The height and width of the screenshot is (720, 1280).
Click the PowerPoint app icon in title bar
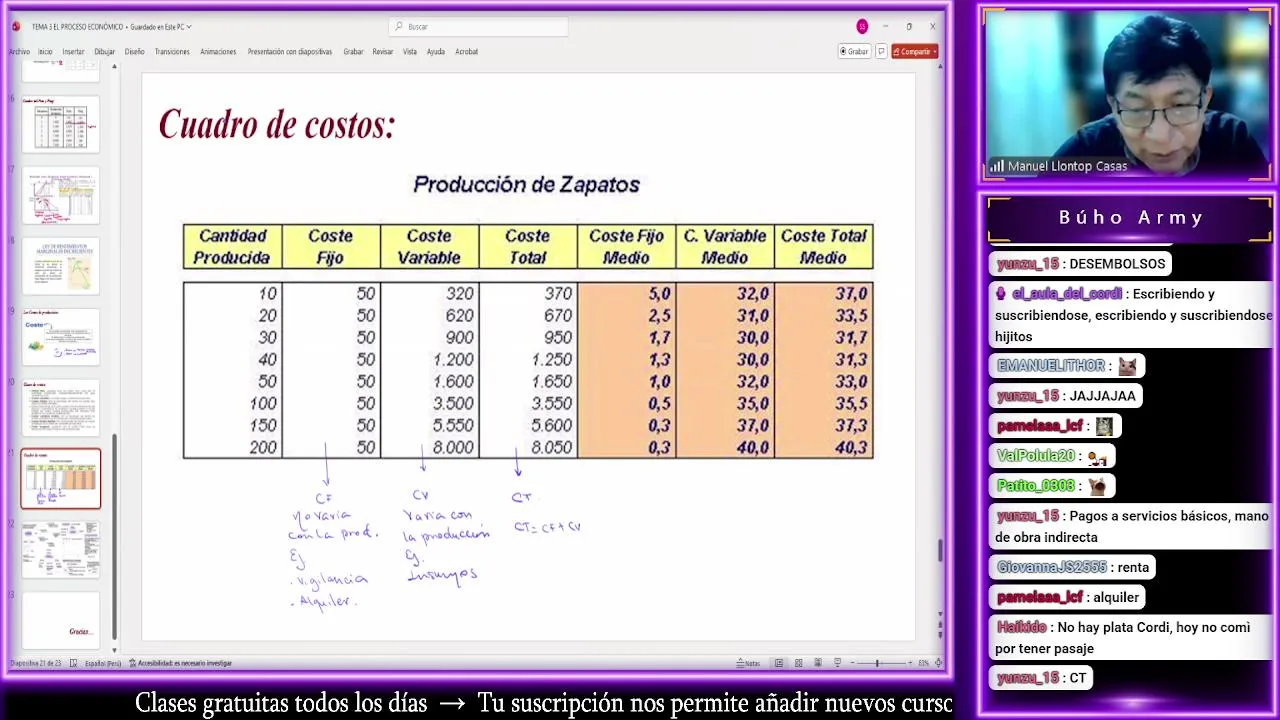pyautogui.click(x=15, y=27)
